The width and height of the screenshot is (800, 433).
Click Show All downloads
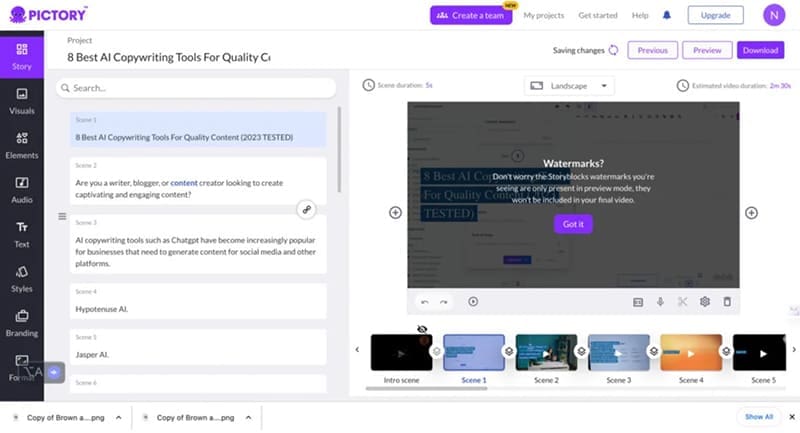[x=759, y=417]
